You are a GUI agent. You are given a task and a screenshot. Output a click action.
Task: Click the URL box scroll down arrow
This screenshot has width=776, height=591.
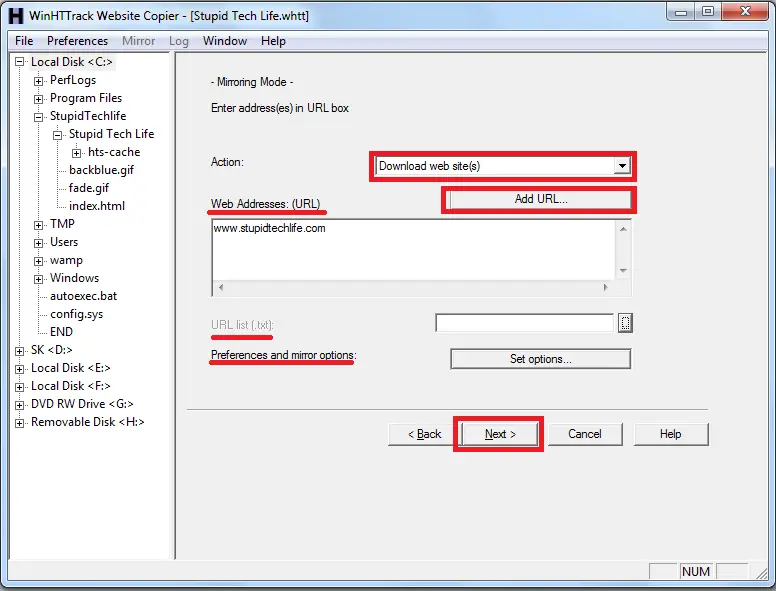624,271
